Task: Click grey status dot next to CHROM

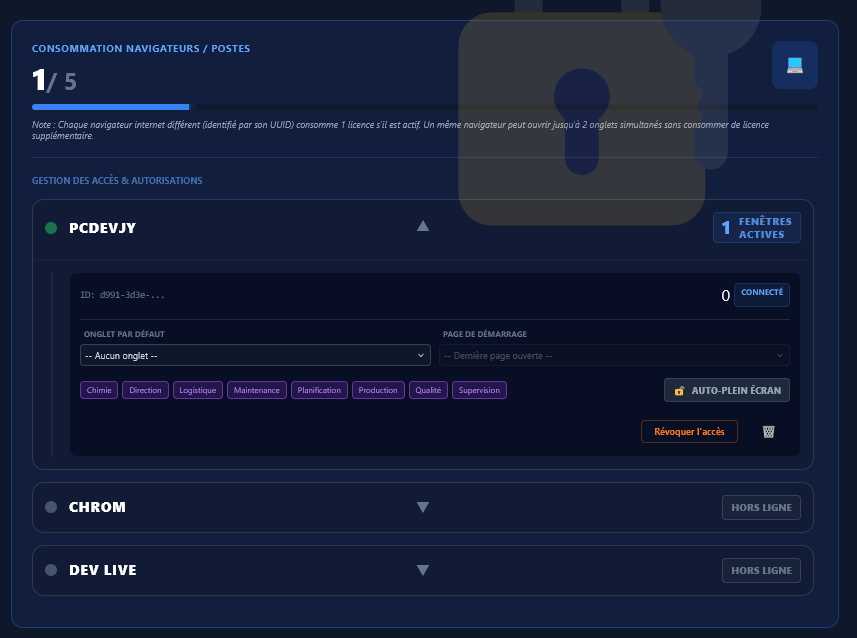Action: pos(51,507)
